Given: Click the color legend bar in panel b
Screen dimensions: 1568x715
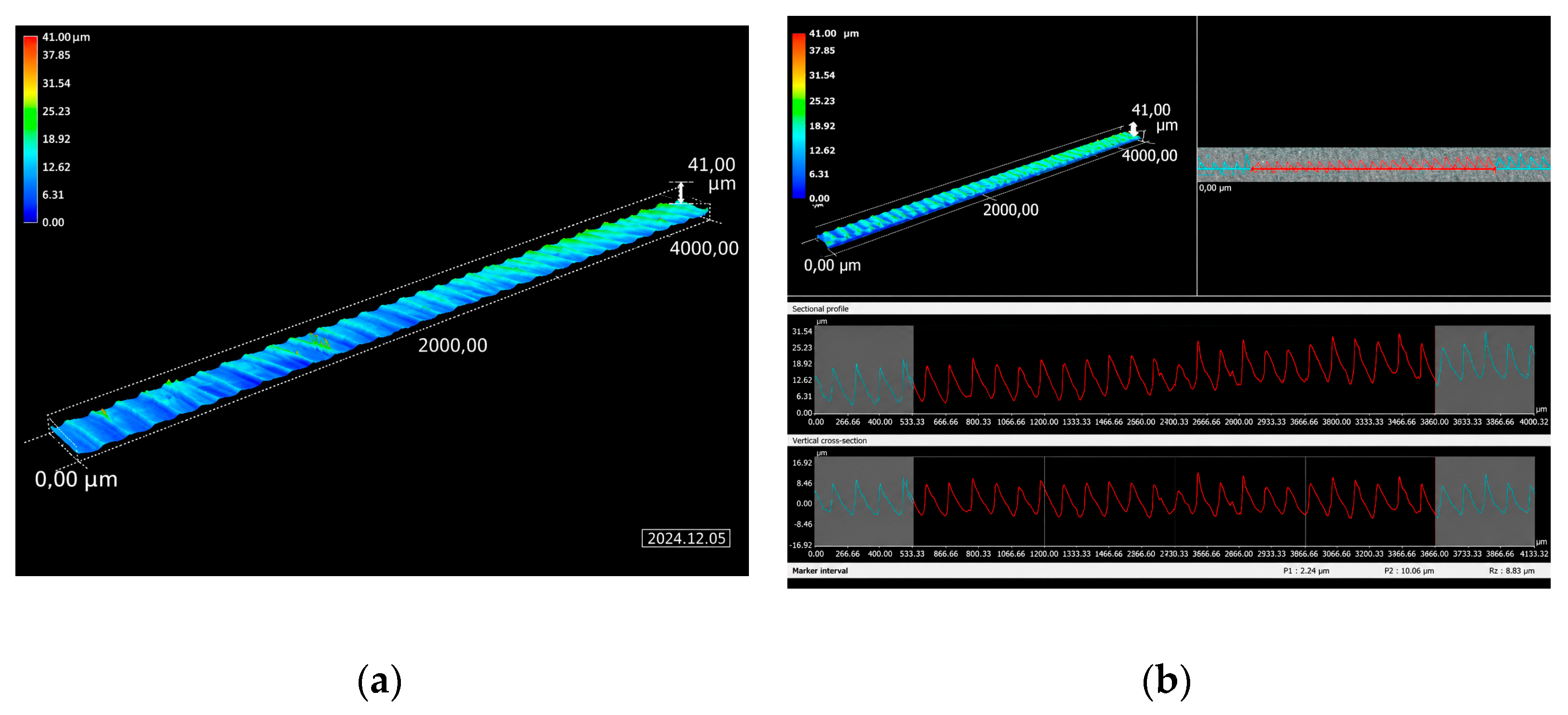Looking at the screenshot, I should 798,116.
